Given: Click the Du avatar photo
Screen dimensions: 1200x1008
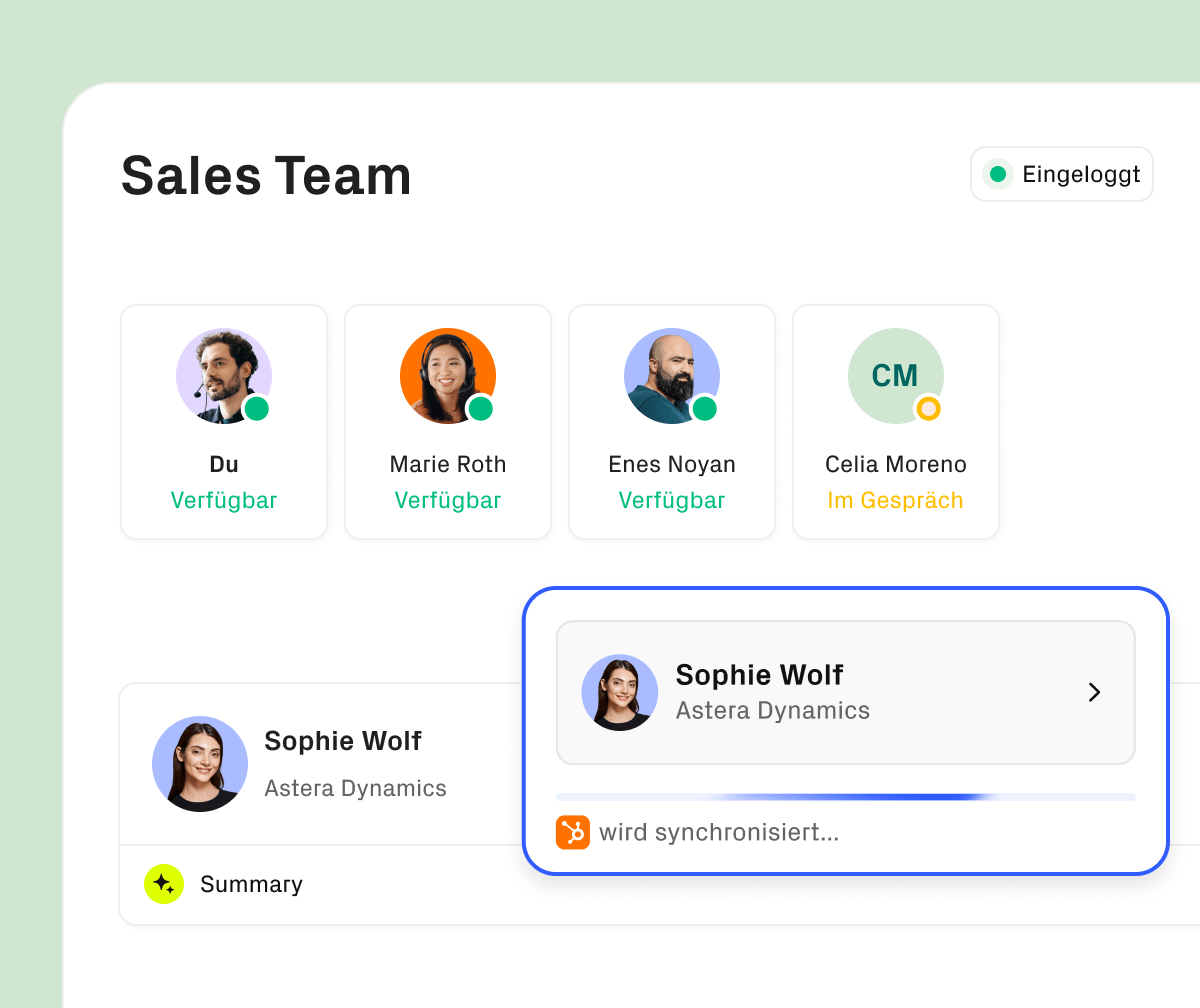Looking at the screenshot, I should pos(224,376).
